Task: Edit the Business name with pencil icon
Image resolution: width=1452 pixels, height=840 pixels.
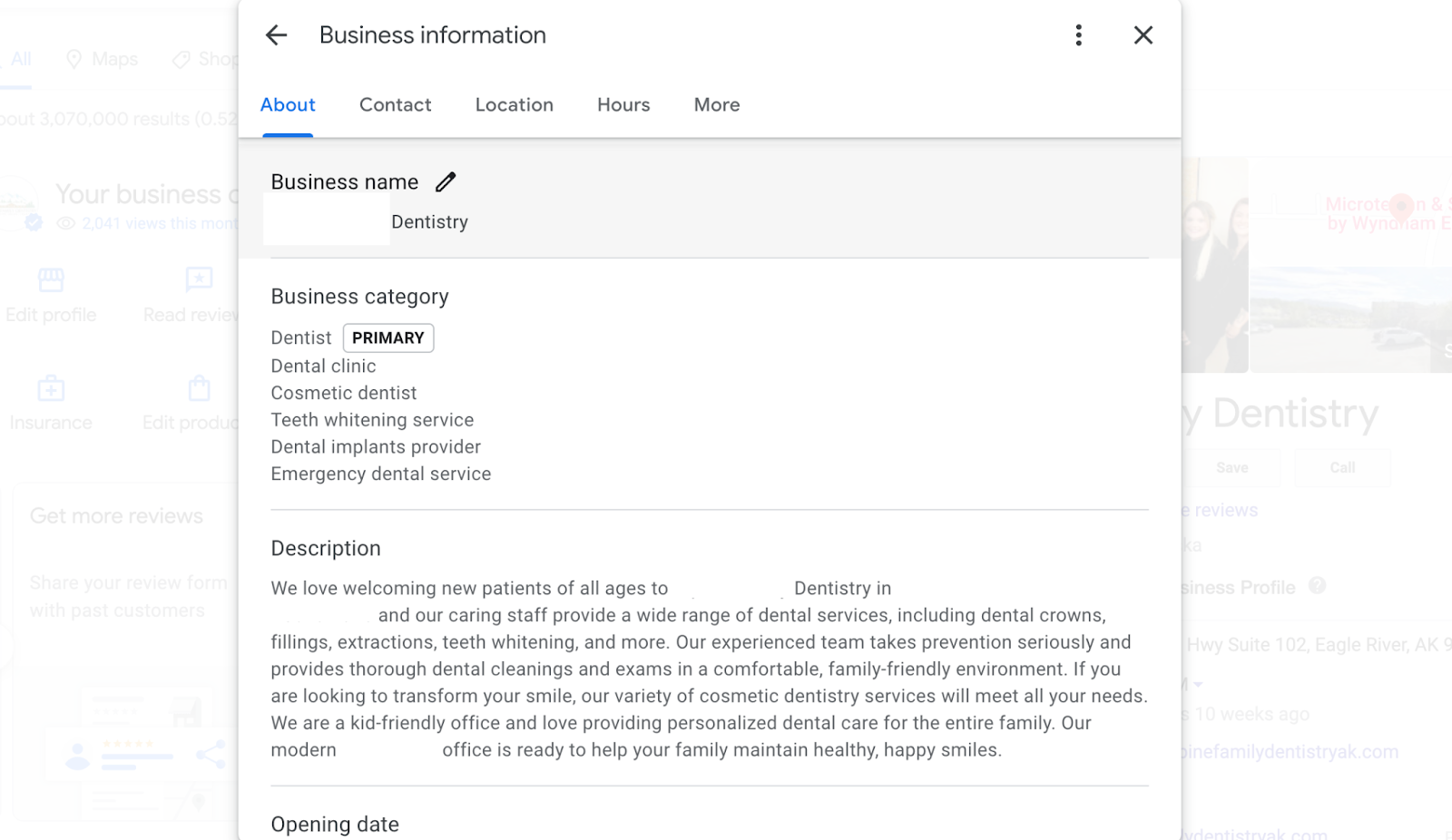Action: point(446,182)
